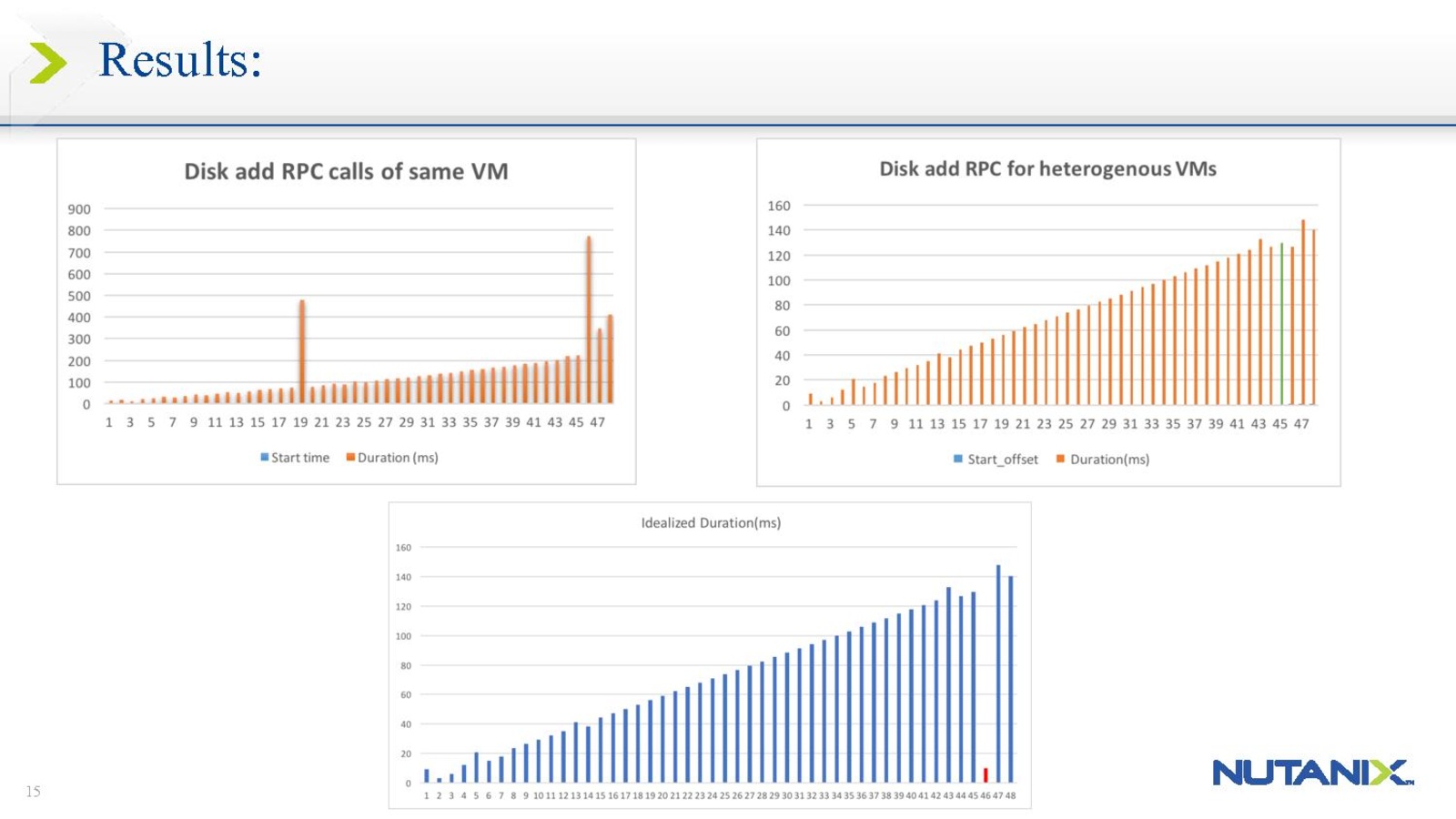Click the "Idealized Duration(ms)" chart title
Viewport: 1456px width, 819px height.
711,522
